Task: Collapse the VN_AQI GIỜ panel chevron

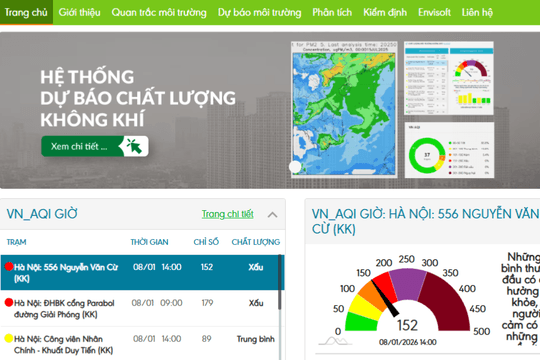Action: click(x=272, y=215)
